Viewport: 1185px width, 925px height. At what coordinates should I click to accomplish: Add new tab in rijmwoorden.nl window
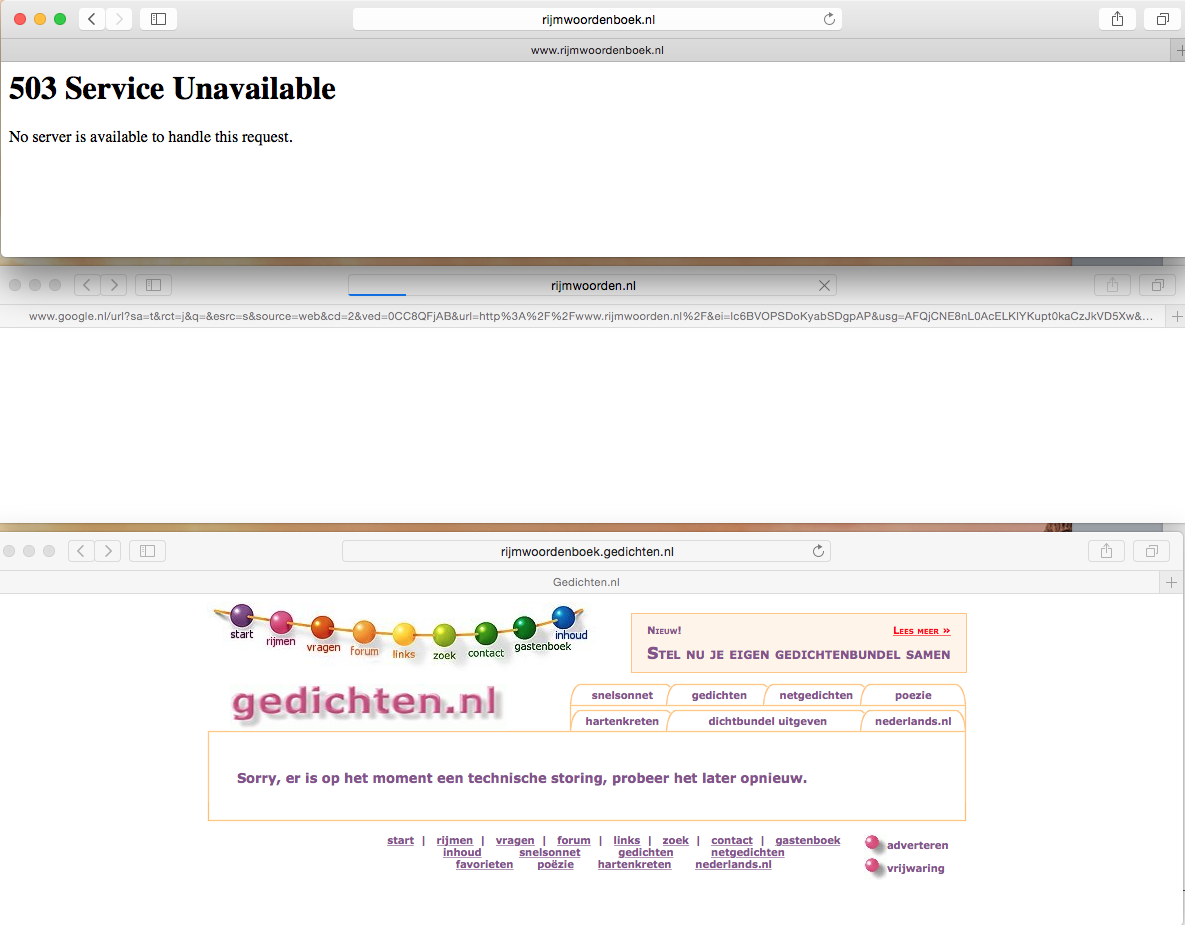tap(1177, 317)
